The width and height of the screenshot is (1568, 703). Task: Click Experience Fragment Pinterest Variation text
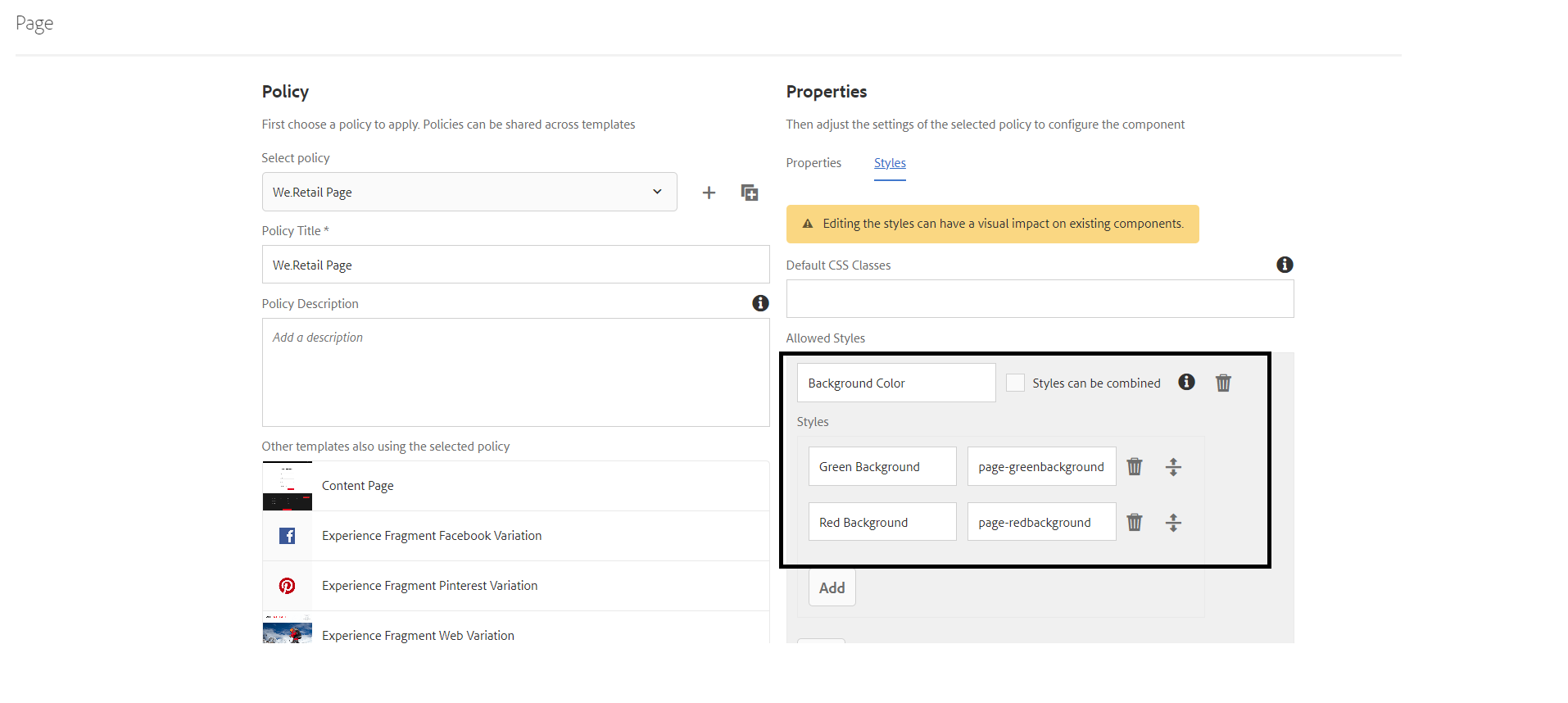[430, 586]
